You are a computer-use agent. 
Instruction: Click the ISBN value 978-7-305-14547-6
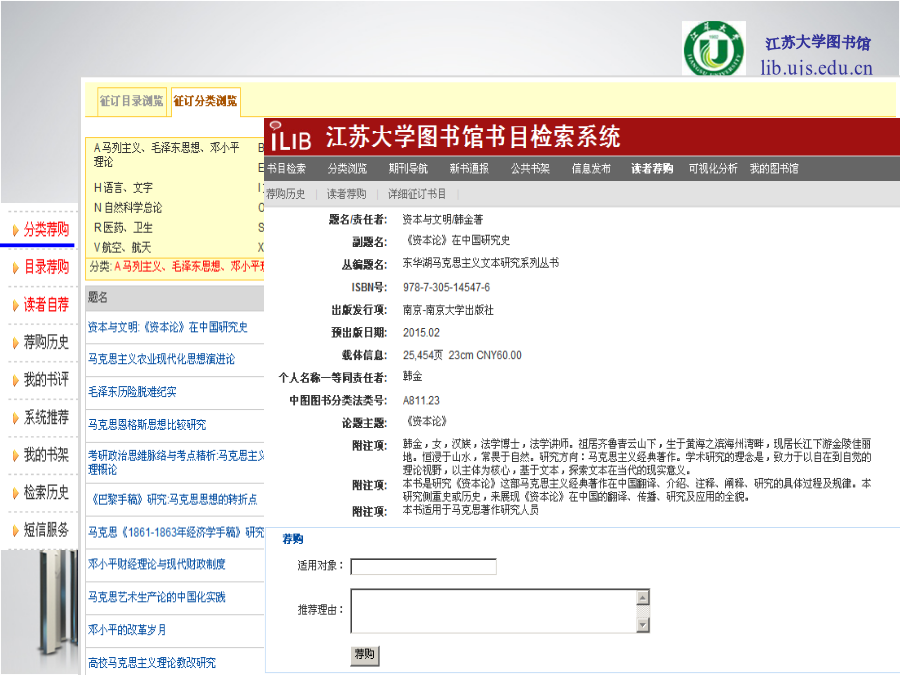pyautogui.click(x=447, y=288)
